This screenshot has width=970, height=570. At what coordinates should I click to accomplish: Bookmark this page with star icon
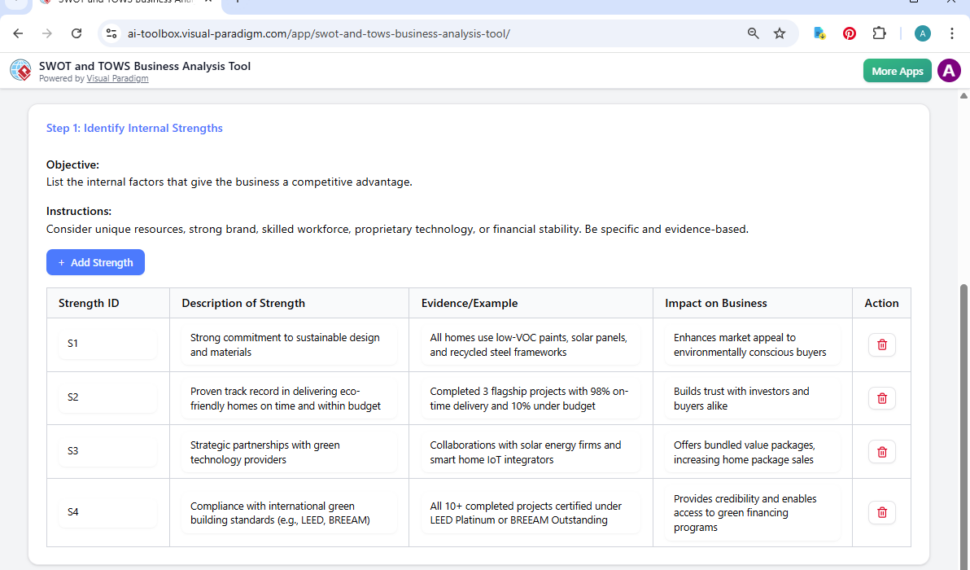pos(780,33)
